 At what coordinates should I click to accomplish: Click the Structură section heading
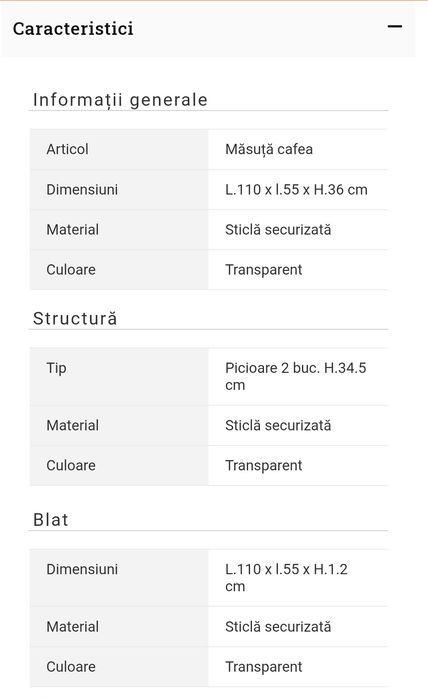click(75, 319)
